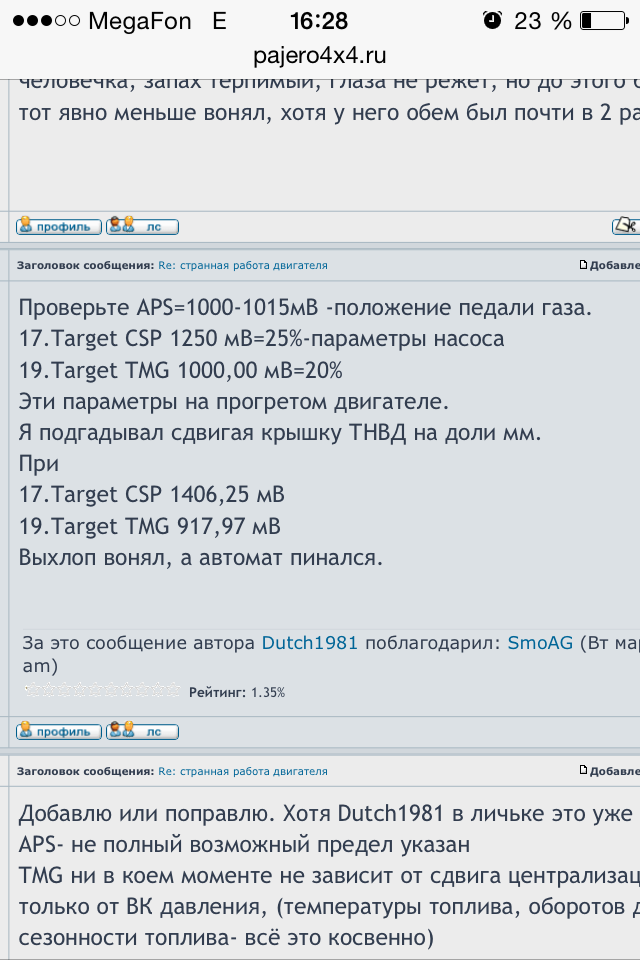
Task: Open Dutch1981 post title link 'Re: странная работа двигателя'
Action: click(x=243, y=265)
